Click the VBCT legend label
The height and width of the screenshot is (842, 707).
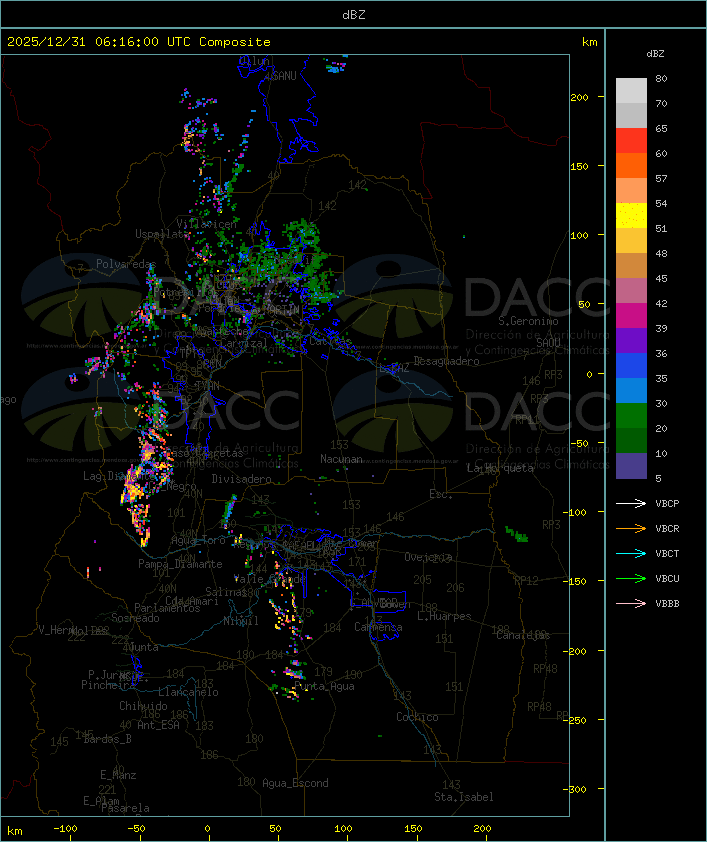coord(667,554)
